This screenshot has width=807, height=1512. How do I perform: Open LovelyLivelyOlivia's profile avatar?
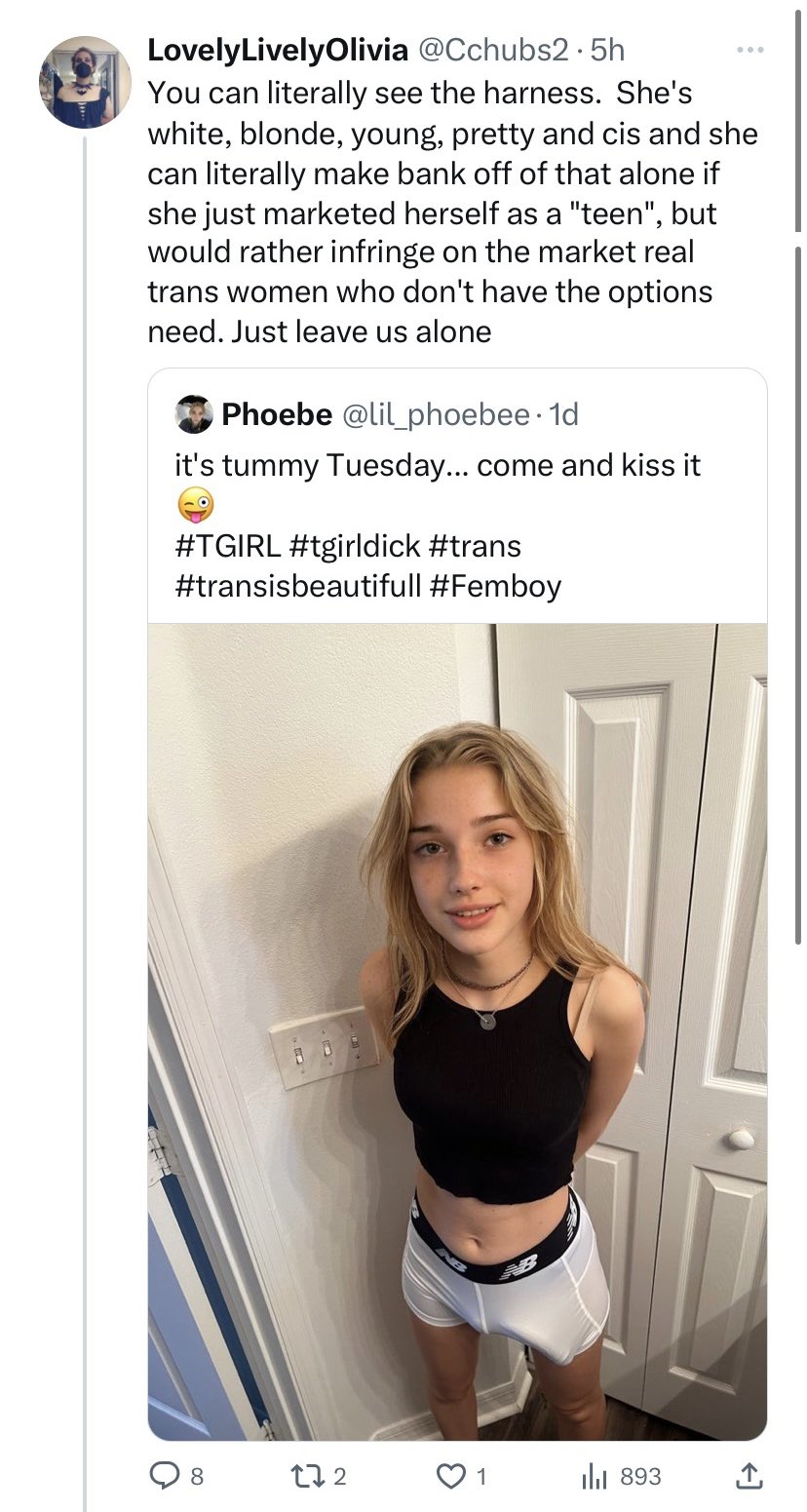click(85, 82)
